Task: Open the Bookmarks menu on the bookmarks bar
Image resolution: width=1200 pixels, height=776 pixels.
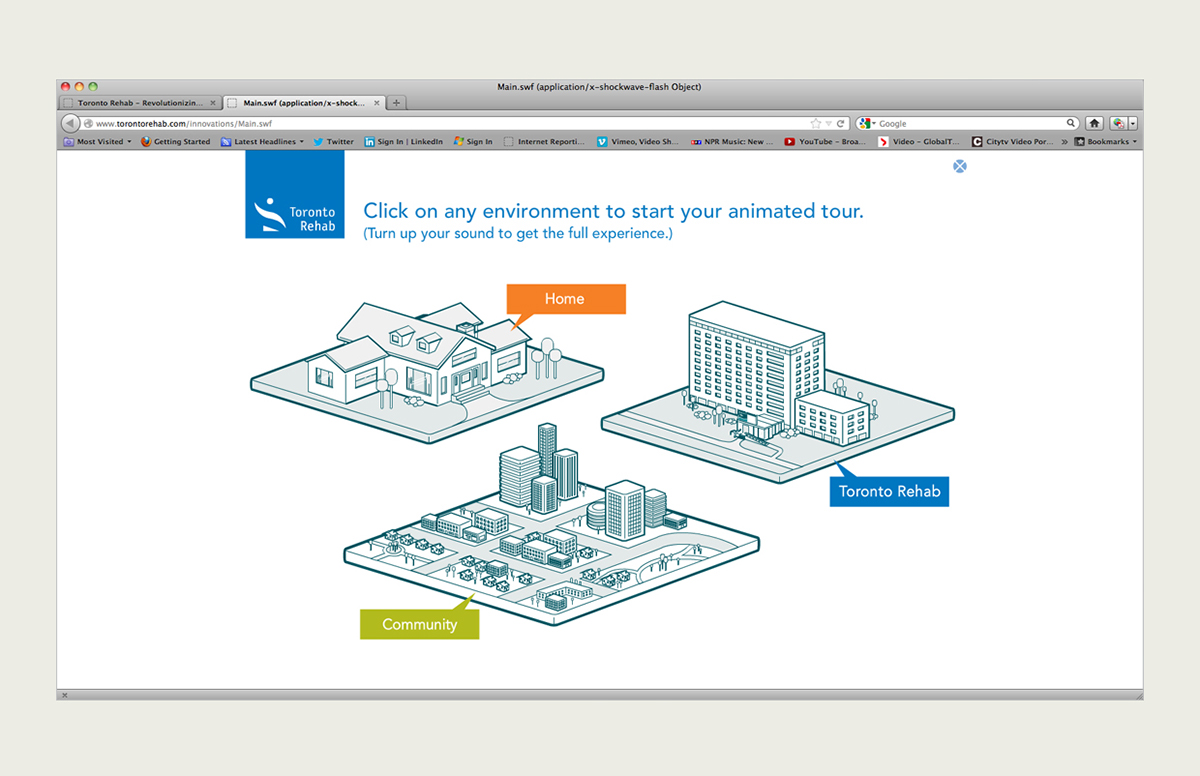Action: click(1106, 142)
